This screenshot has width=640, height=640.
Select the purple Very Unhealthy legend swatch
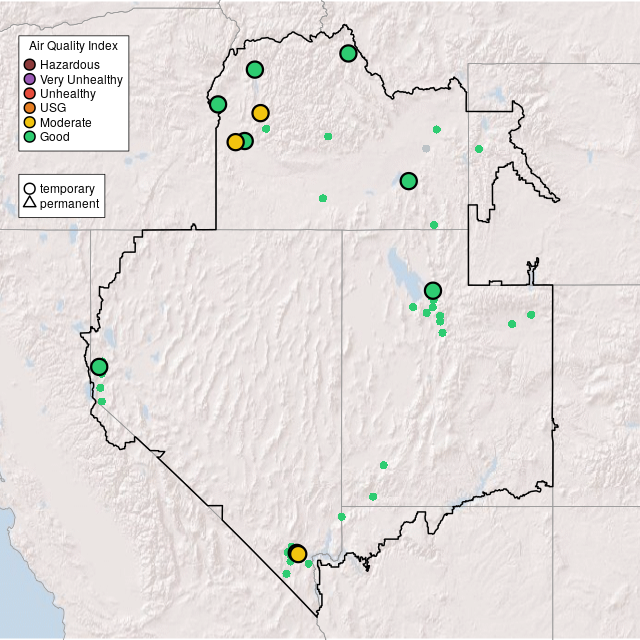(x=30, y=79)
